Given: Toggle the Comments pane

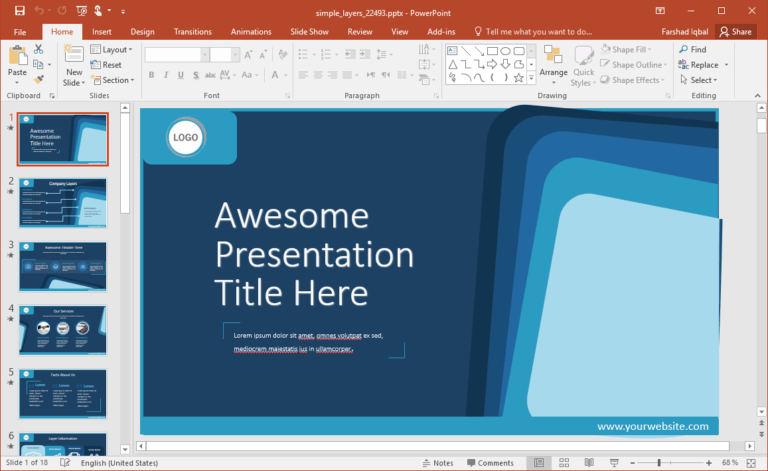Looking at the screenshot, I should click(x=489, y=463).
